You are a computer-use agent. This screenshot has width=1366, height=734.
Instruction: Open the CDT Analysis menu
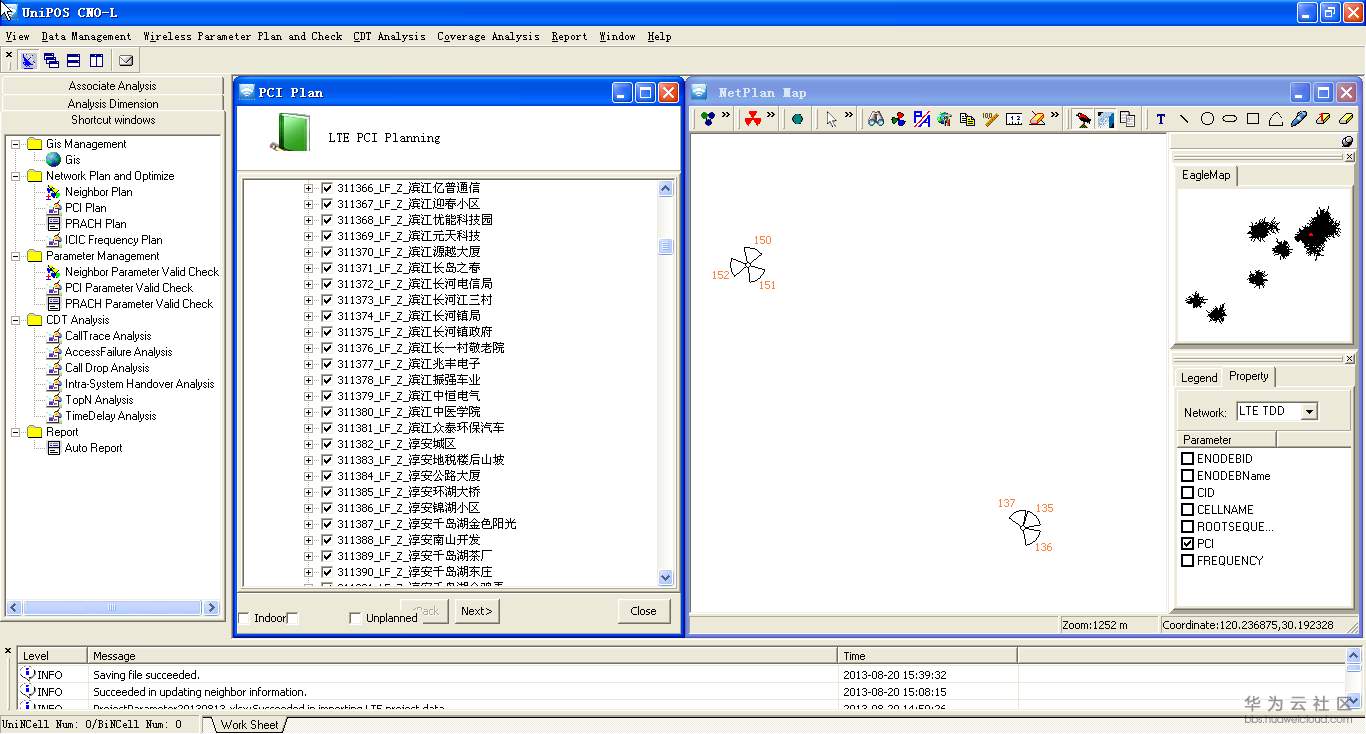(389, 36)
